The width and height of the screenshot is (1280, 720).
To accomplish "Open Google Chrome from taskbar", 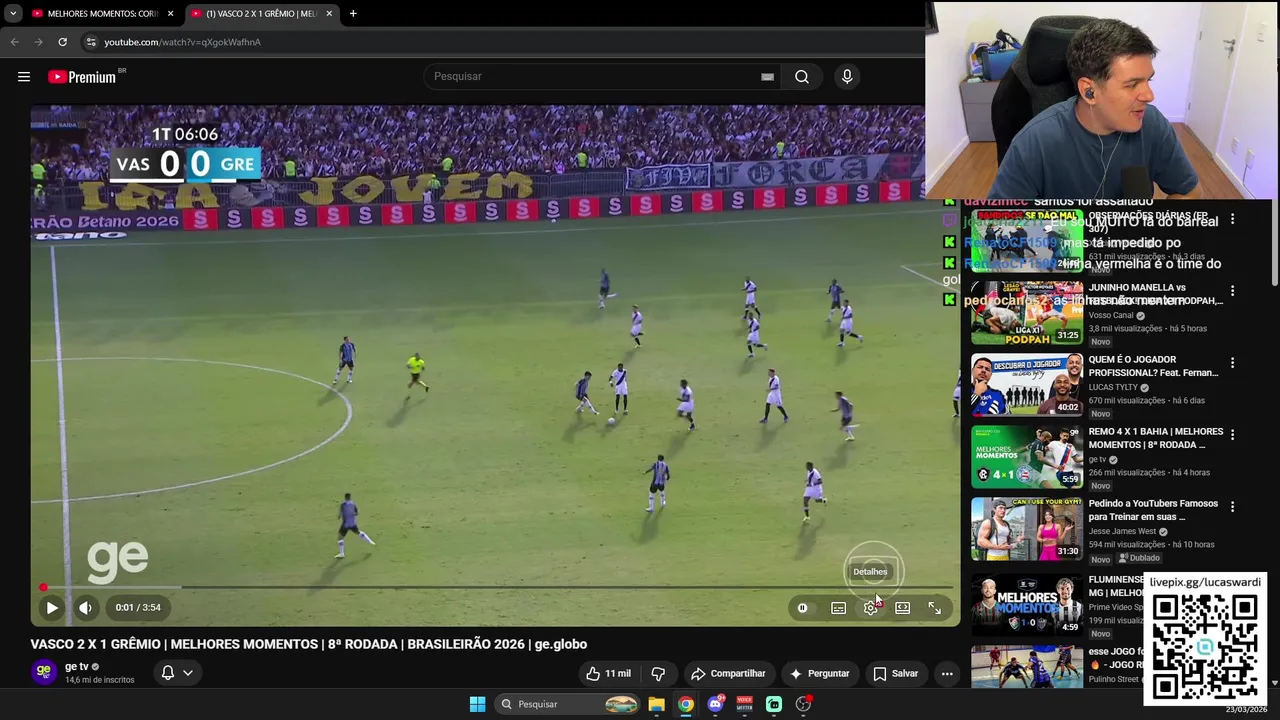I will point(685,704).
